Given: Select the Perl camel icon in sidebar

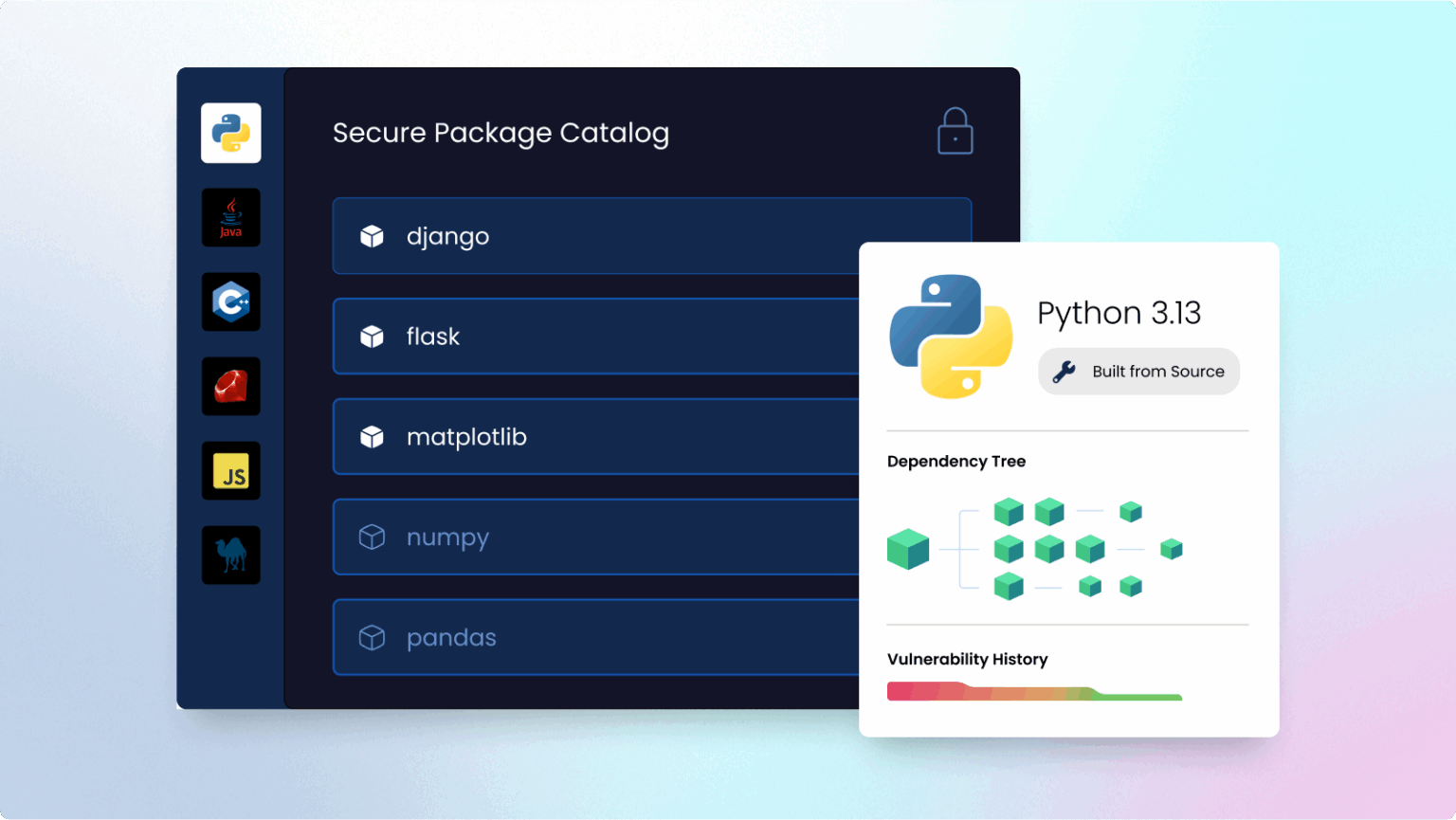Looking at the screenshot, I should coord(230,555).
